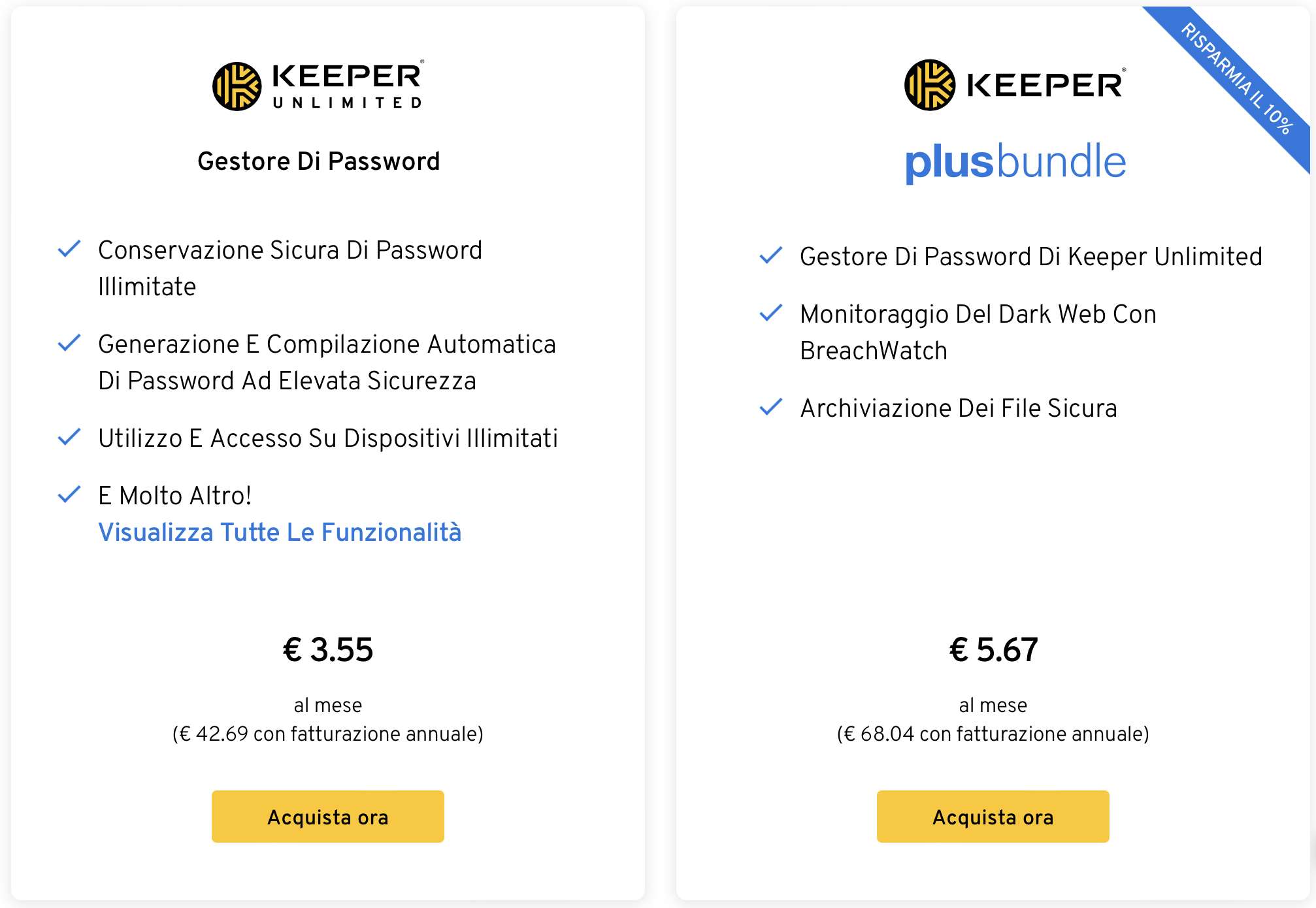This screenshot has height=908, width=1316.
Task: Click the € 5.67 monthly price
Action: tap(993, 649)
